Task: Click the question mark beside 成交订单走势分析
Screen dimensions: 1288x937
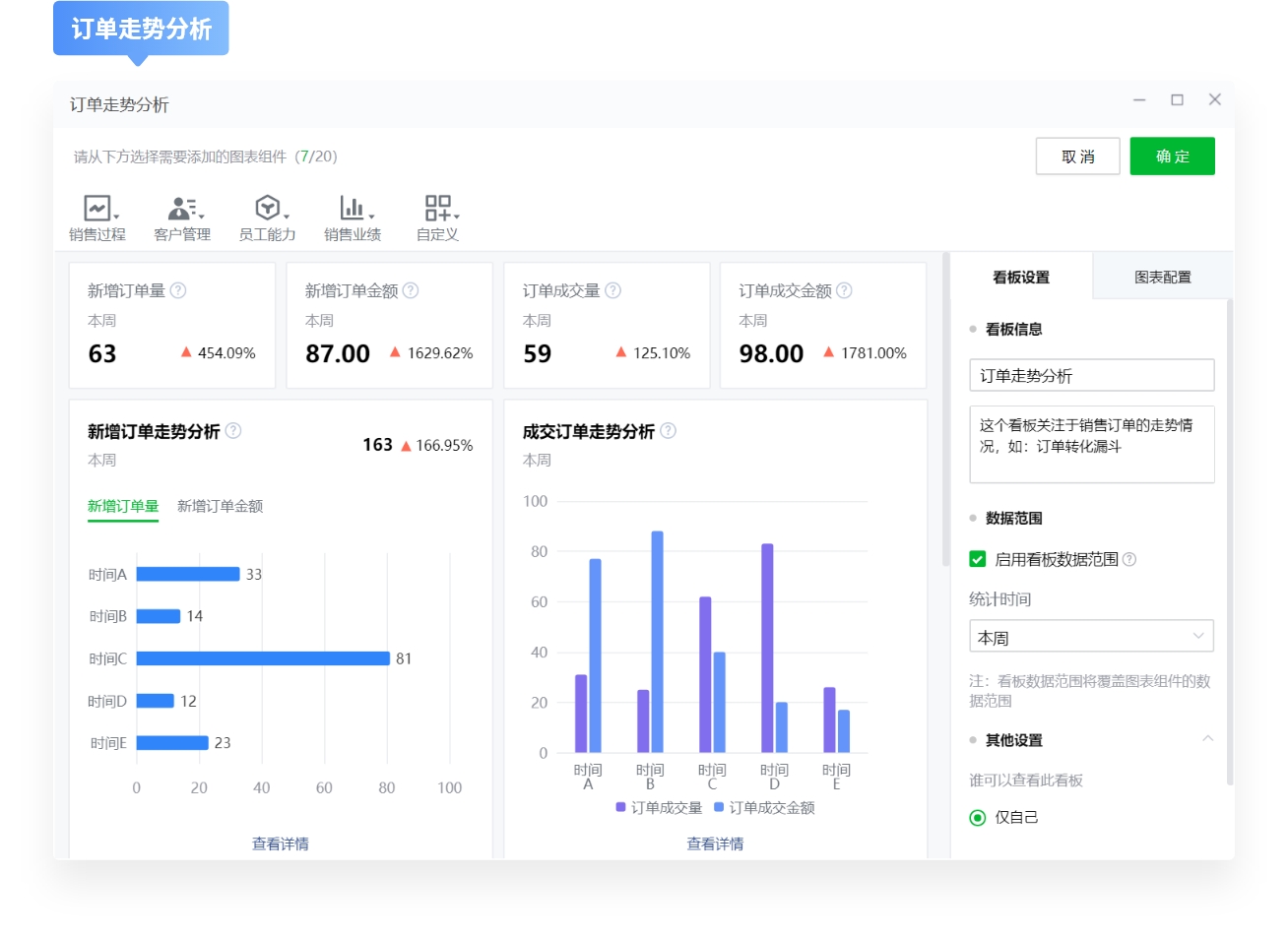Action: (667, 430)
